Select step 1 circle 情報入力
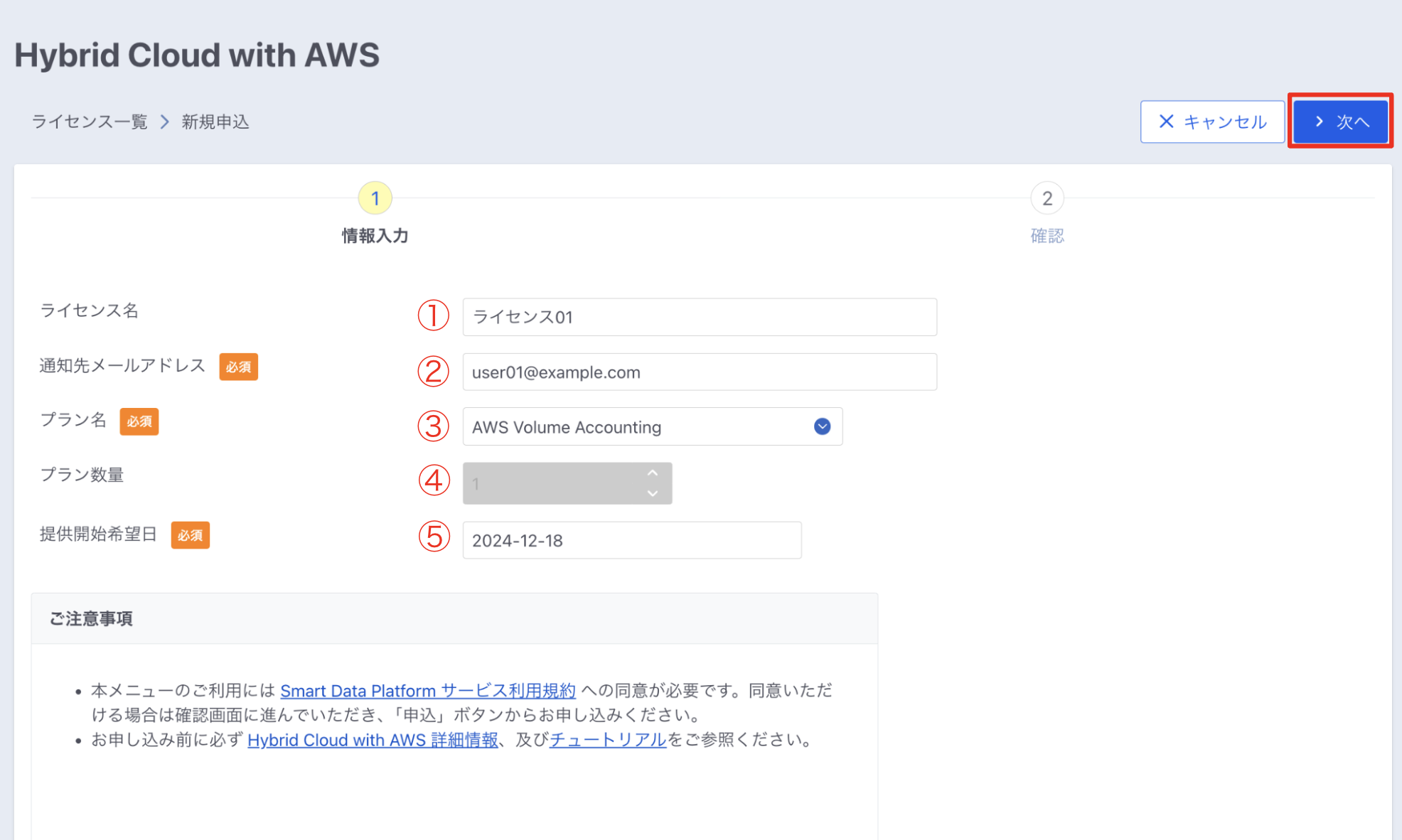The height and width of the screenshot is (840, 1402). click(x=375, y=198)
